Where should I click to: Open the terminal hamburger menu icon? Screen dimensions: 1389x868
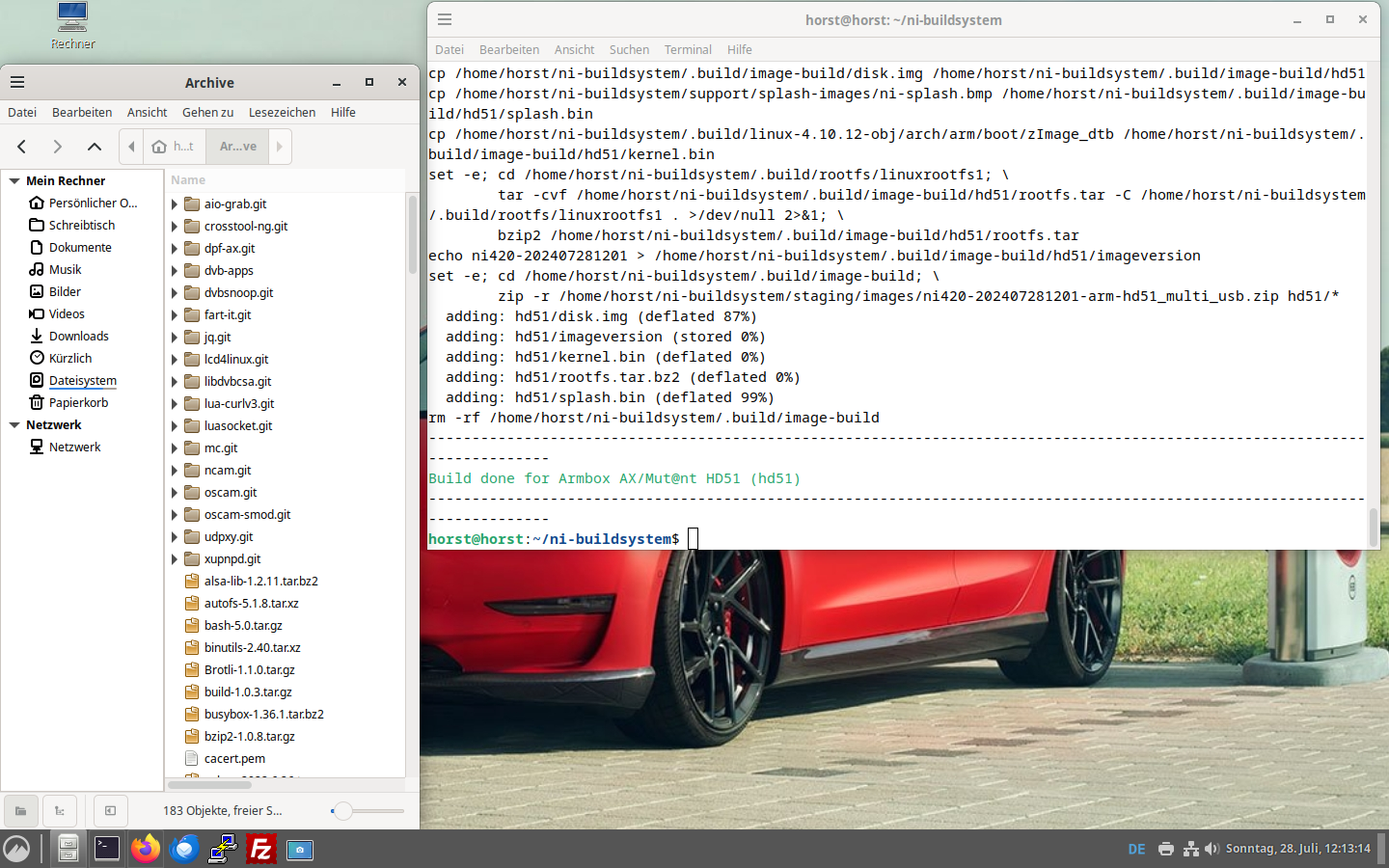tap(445, 19)
